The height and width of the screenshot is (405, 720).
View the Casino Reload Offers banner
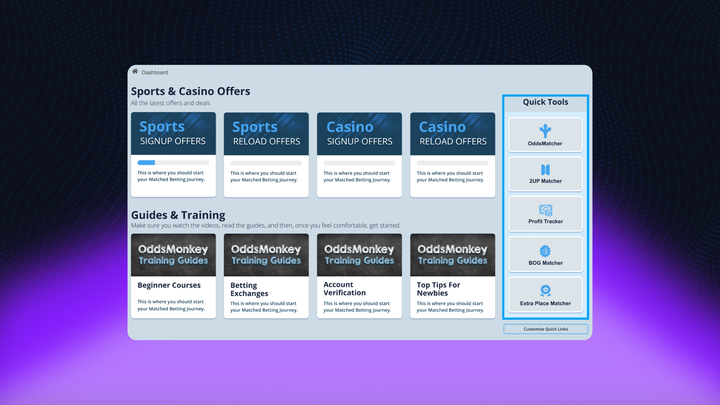pos(452,133)
